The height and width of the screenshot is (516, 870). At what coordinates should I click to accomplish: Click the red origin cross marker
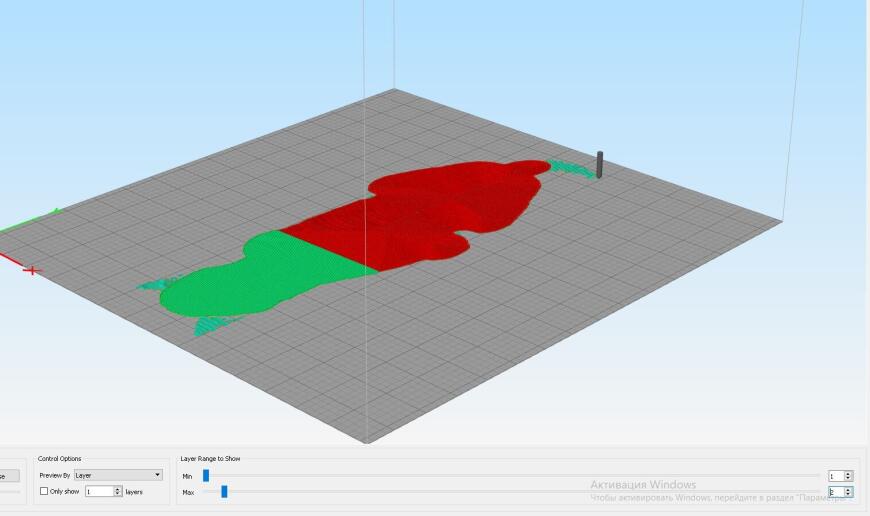32,270
